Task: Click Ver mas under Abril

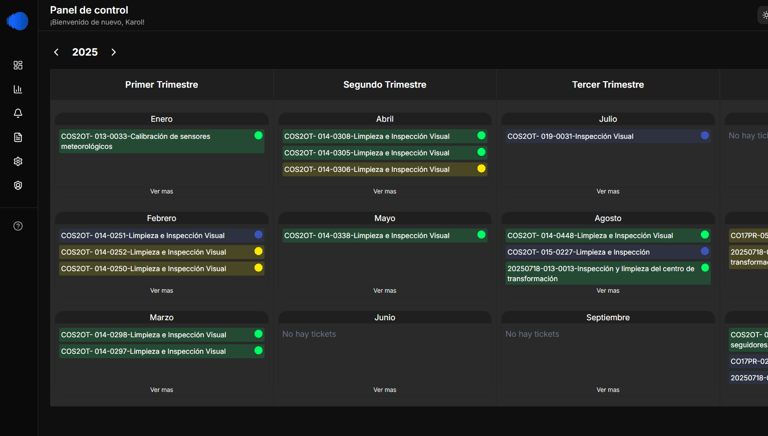Action: click(384, 192)
